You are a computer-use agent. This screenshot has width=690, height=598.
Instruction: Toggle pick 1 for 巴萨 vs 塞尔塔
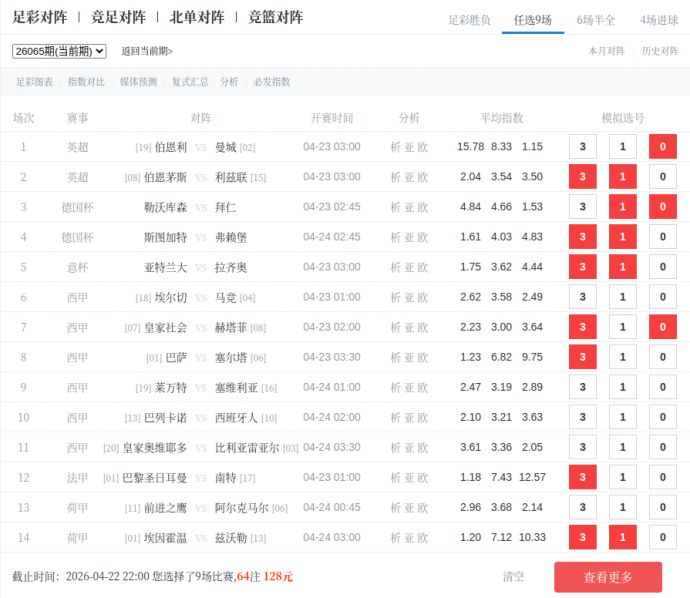tap(622, 357)
